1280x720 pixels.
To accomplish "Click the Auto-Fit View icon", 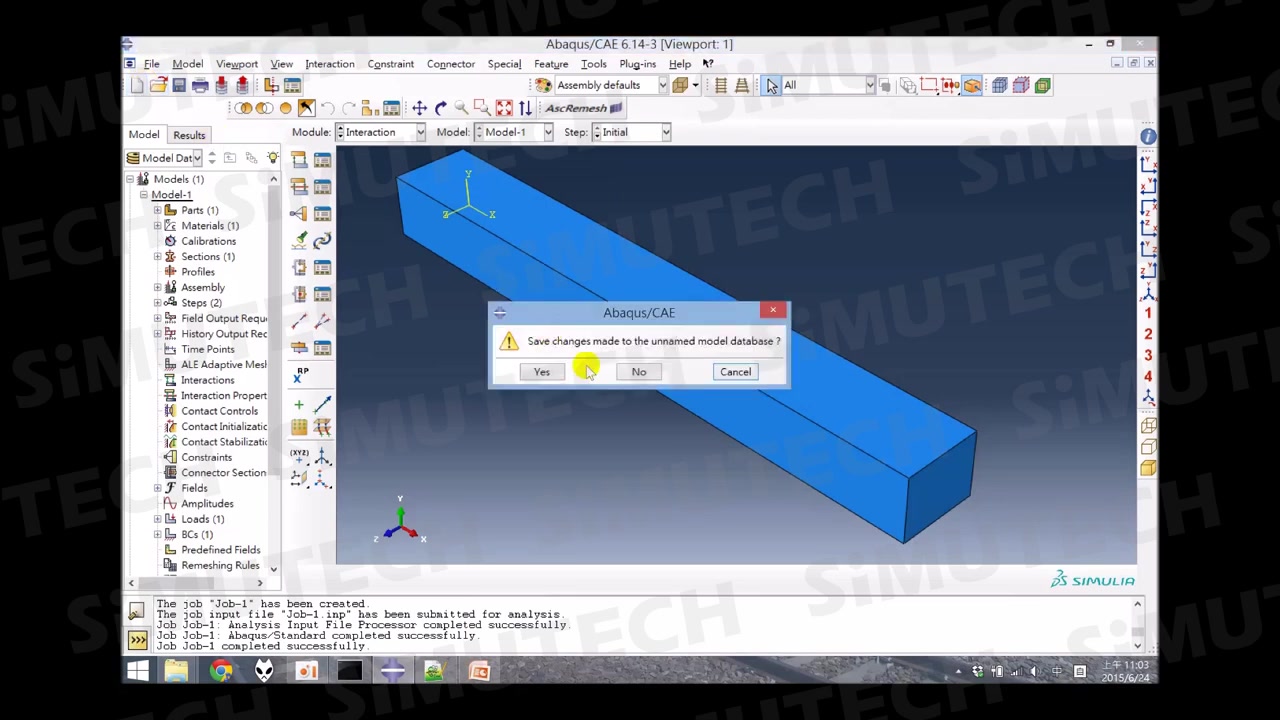I will [504, 108].
